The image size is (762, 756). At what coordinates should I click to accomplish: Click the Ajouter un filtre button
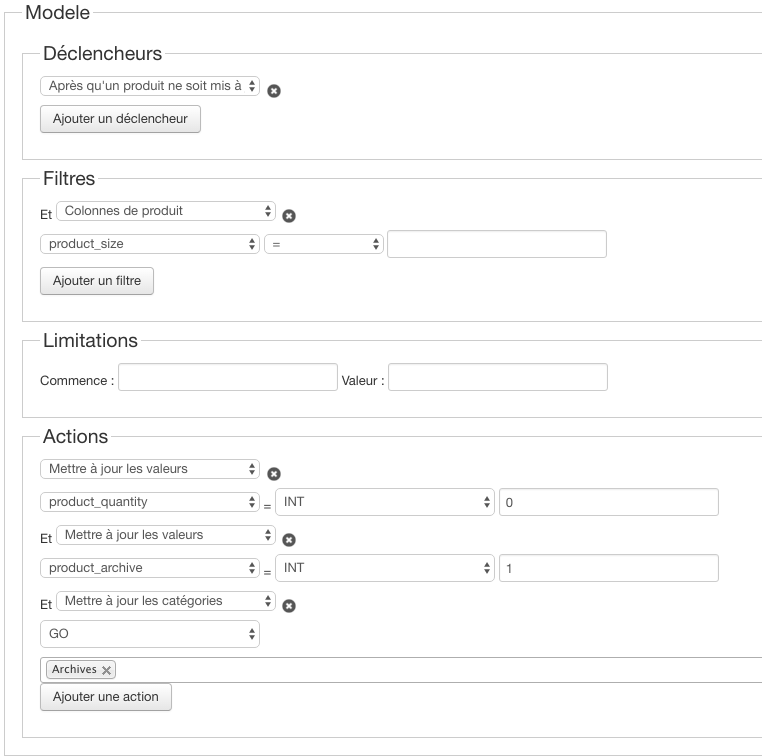[x=97, y=281]
